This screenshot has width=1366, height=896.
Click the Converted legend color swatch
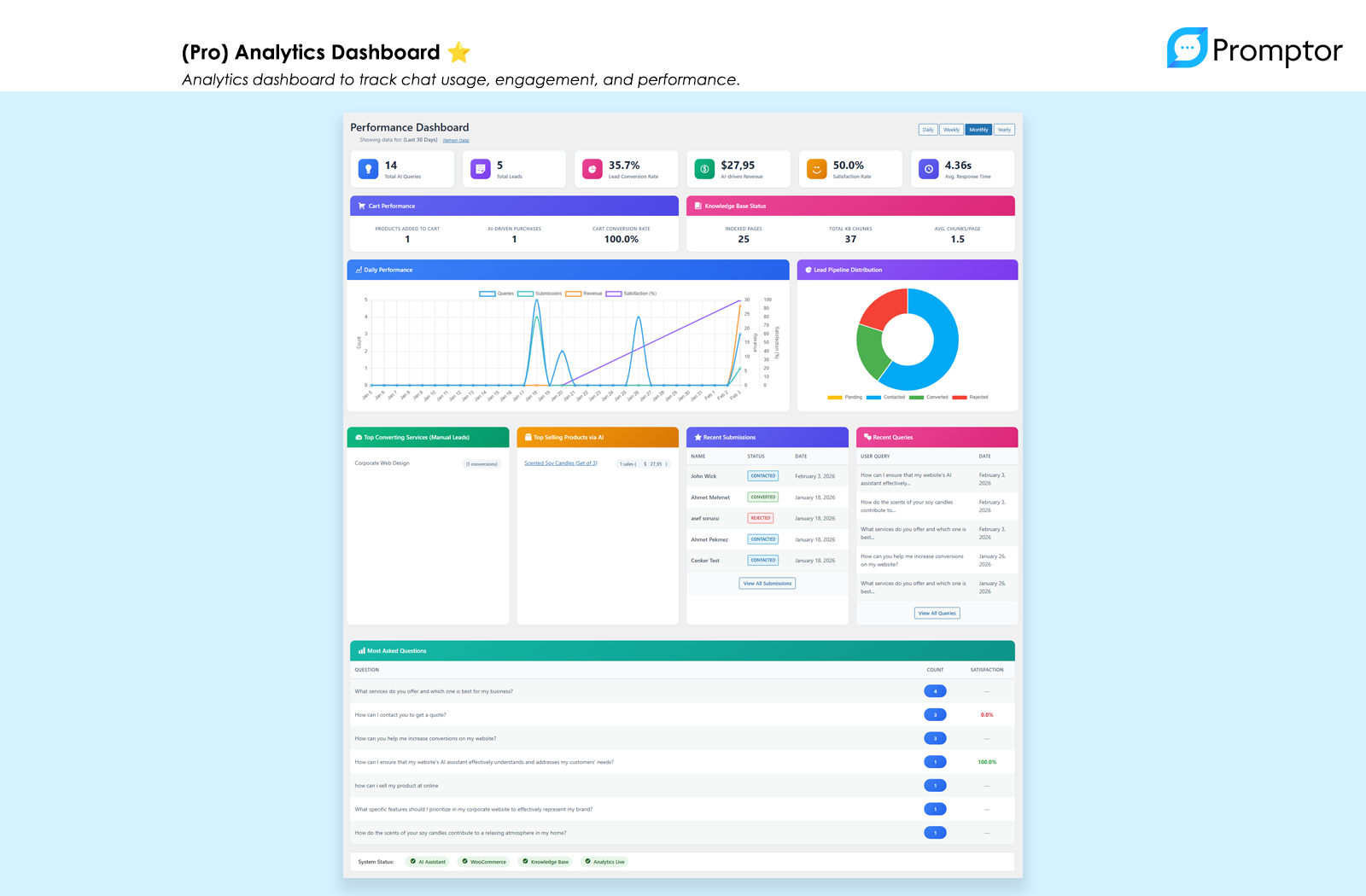(917, 397)
